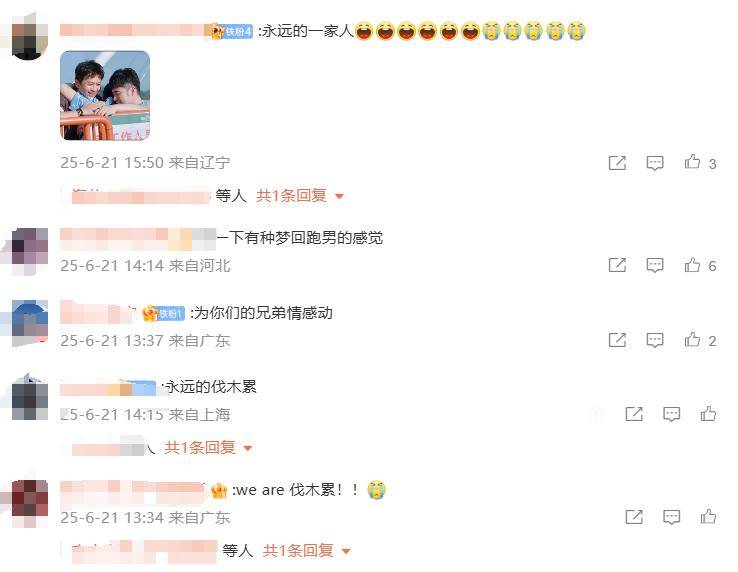Reply to the 永远的一家人 comment
The width and height of the screenshot is (738, 572).
point(655,163)
